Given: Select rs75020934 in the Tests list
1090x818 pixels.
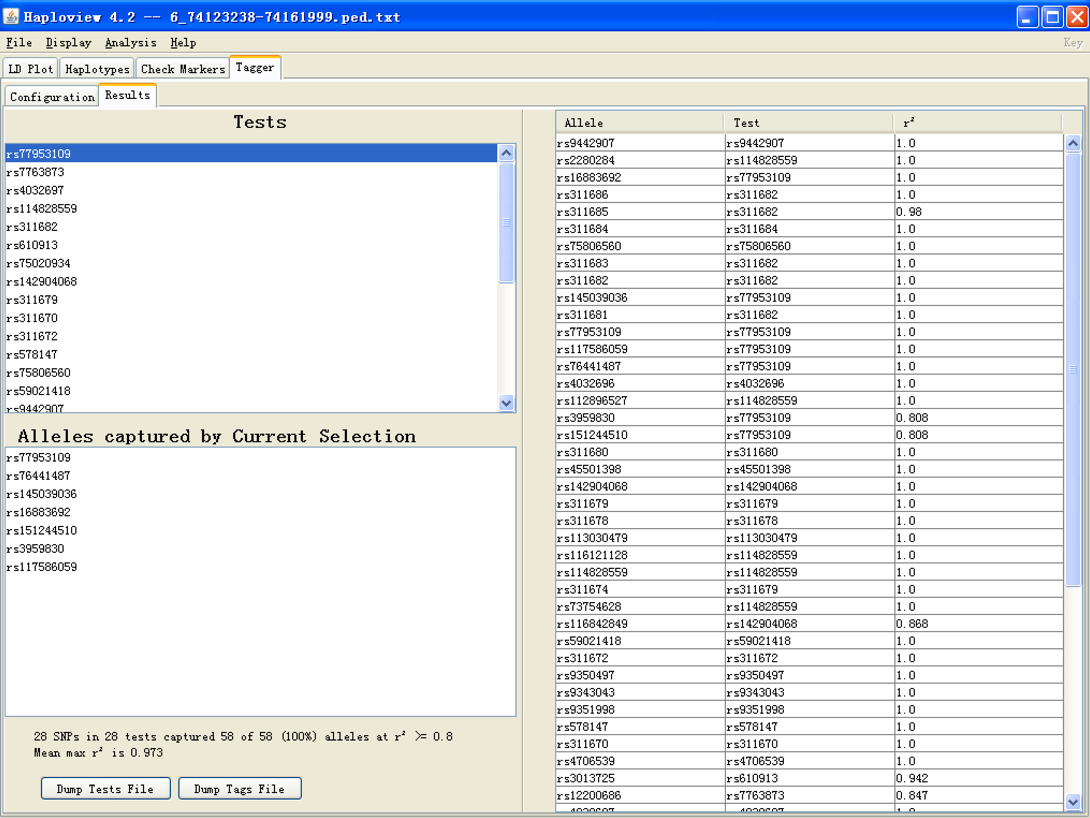Looking at the screenshot, I should pos(252,263).
